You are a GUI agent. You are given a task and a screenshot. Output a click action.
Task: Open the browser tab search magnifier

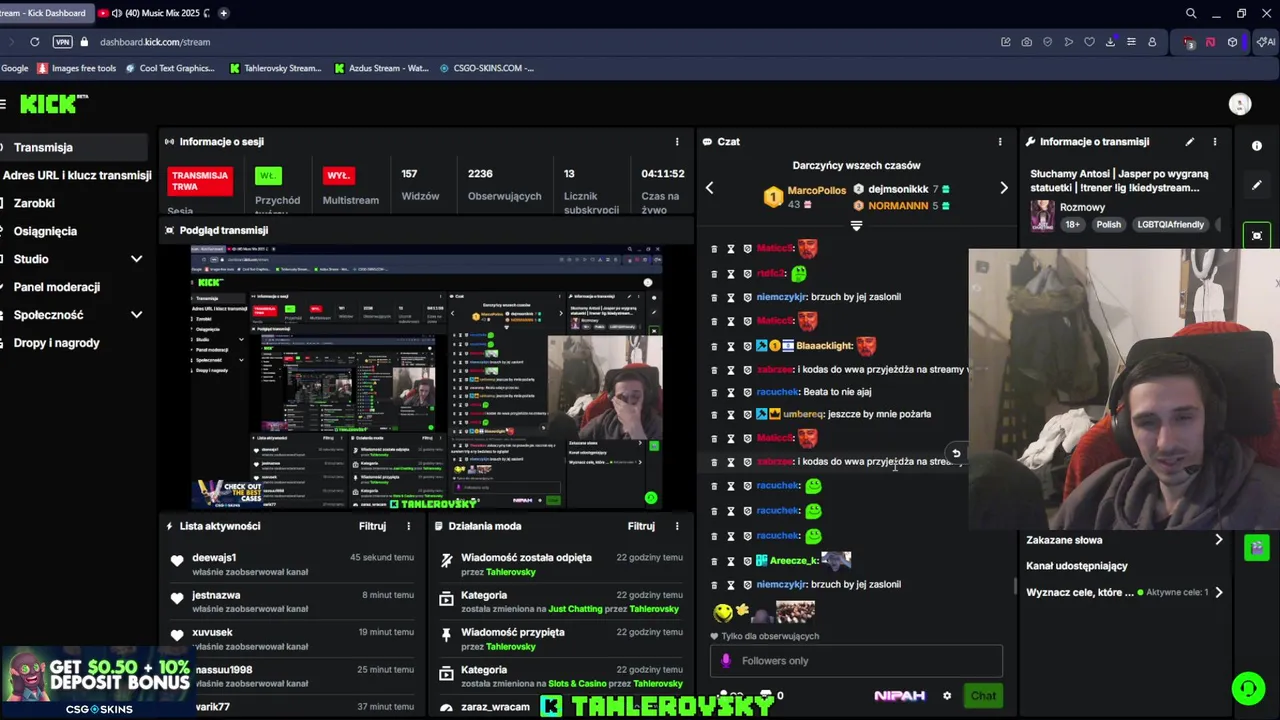pyautogui.click(x=1191, y=13)
